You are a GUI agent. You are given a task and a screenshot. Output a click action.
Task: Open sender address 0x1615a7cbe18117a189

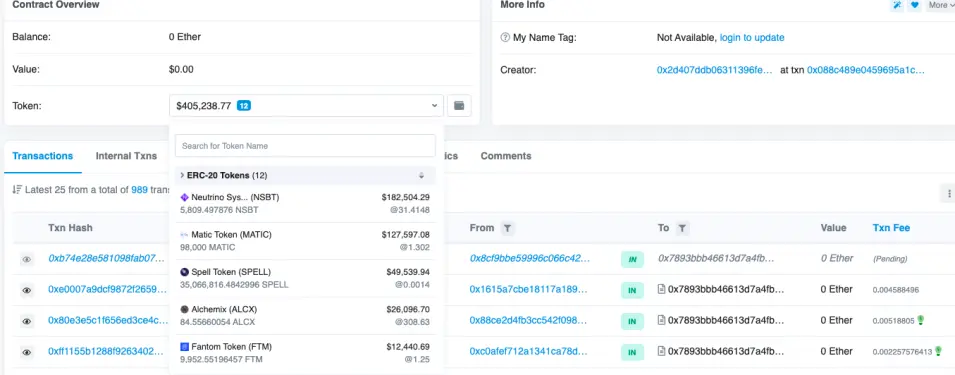click(529, 289)
